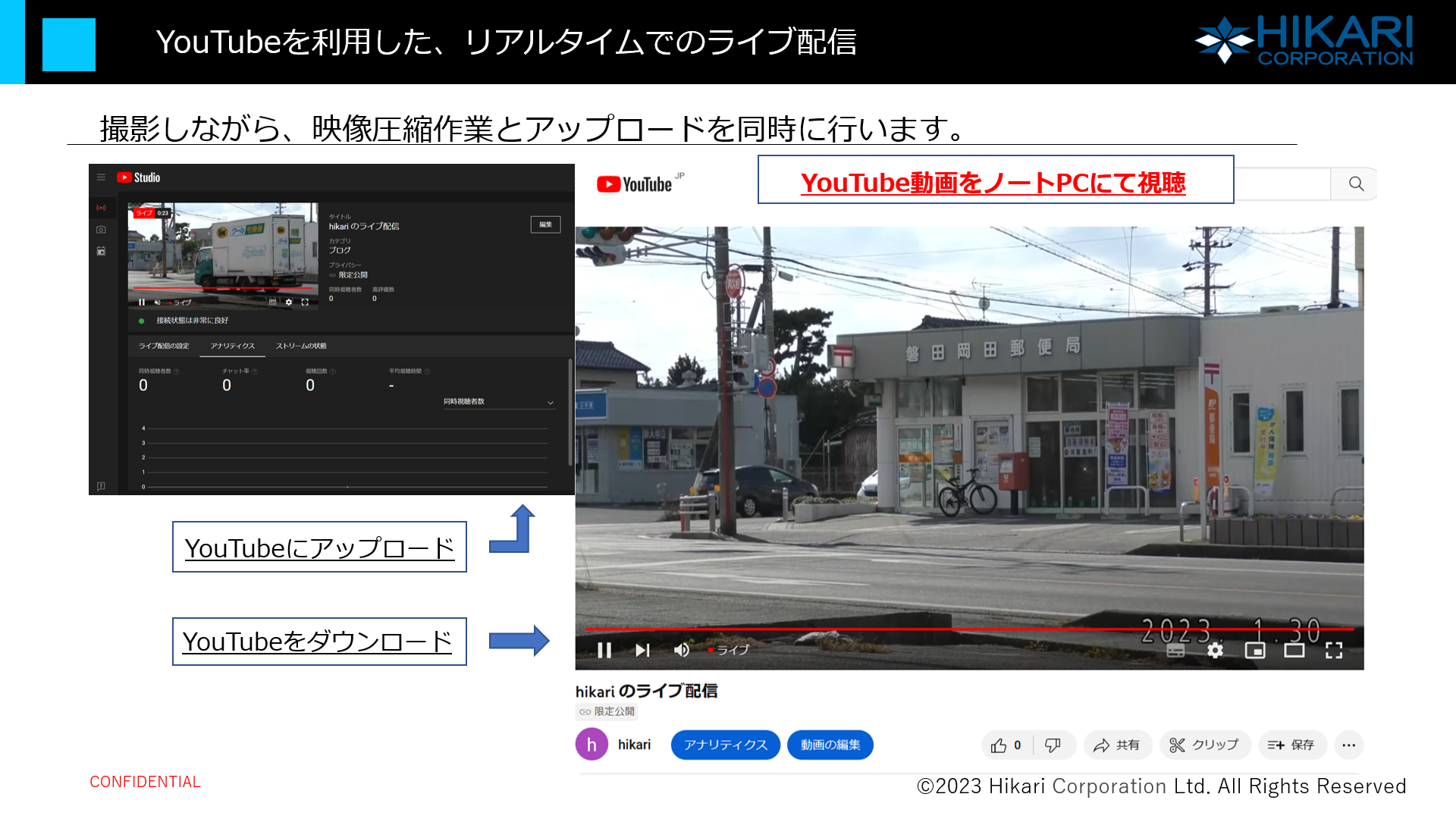Mute the YouTube player volume
Screen dimensions: 1456x819
pos(682,650)
